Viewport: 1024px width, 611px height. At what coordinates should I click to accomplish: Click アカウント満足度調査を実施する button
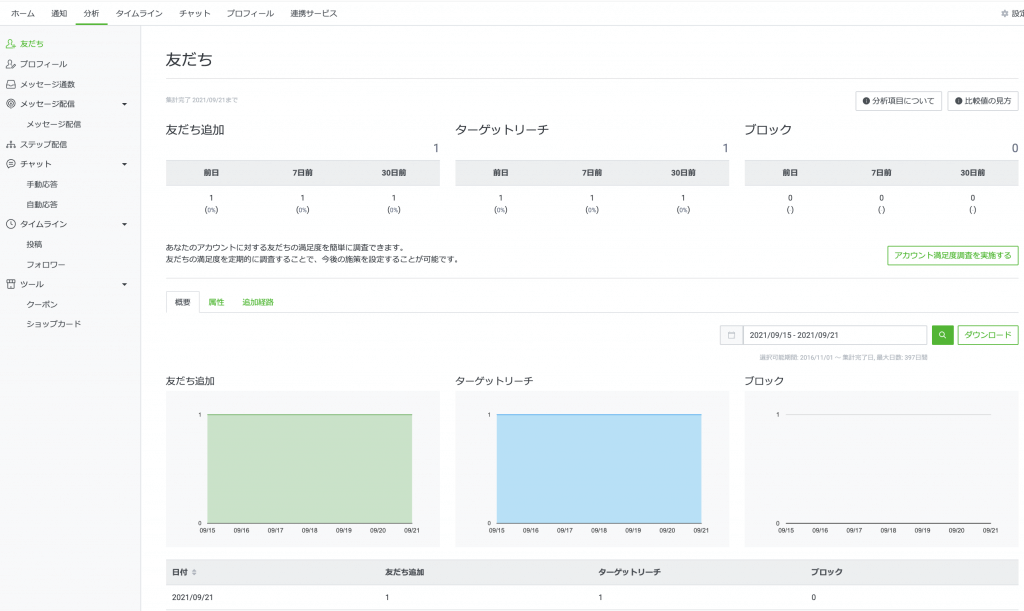tap(953, 255)
